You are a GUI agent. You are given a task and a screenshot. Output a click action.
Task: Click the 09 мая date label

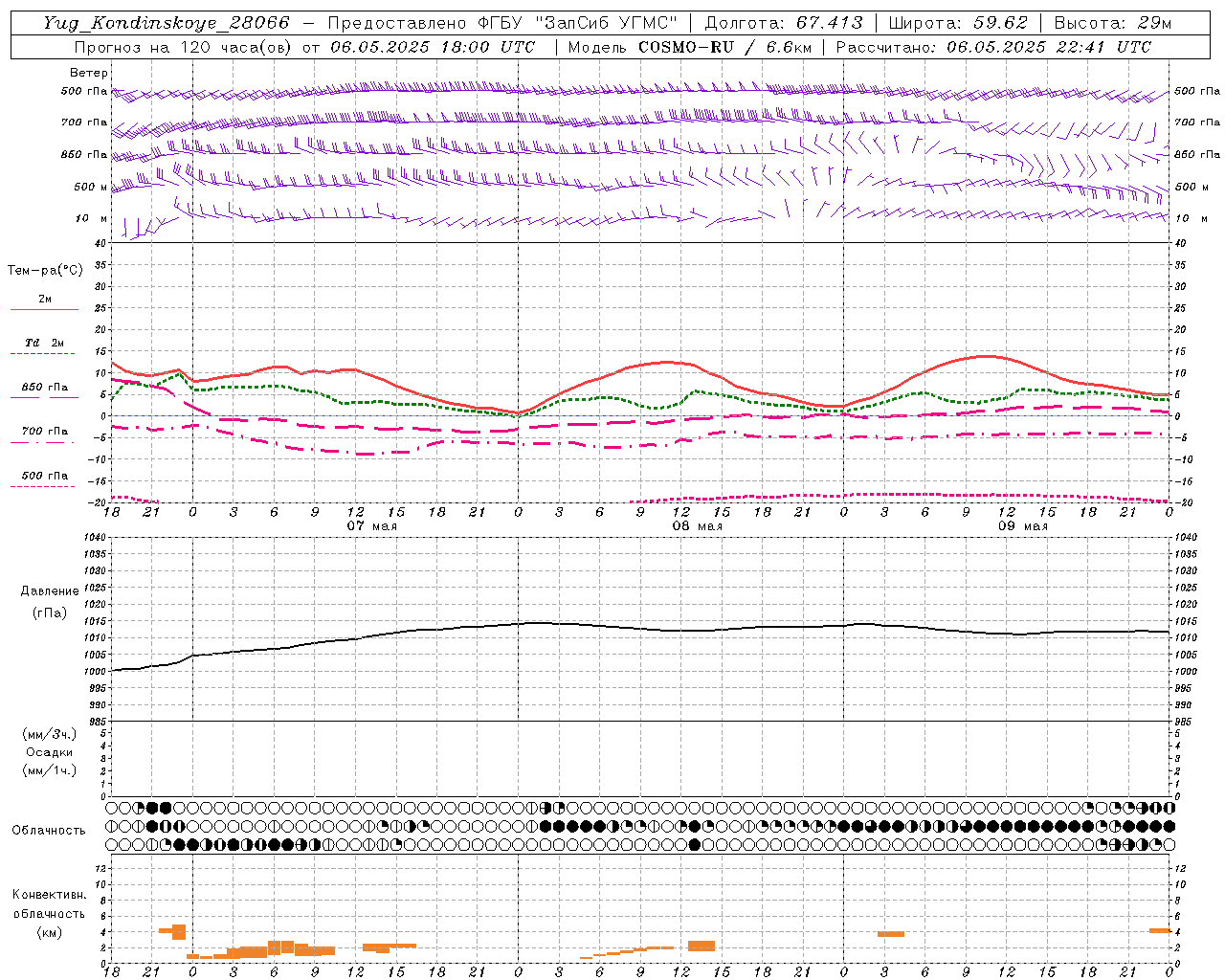pyautogui.click(x=1022, y=526)
